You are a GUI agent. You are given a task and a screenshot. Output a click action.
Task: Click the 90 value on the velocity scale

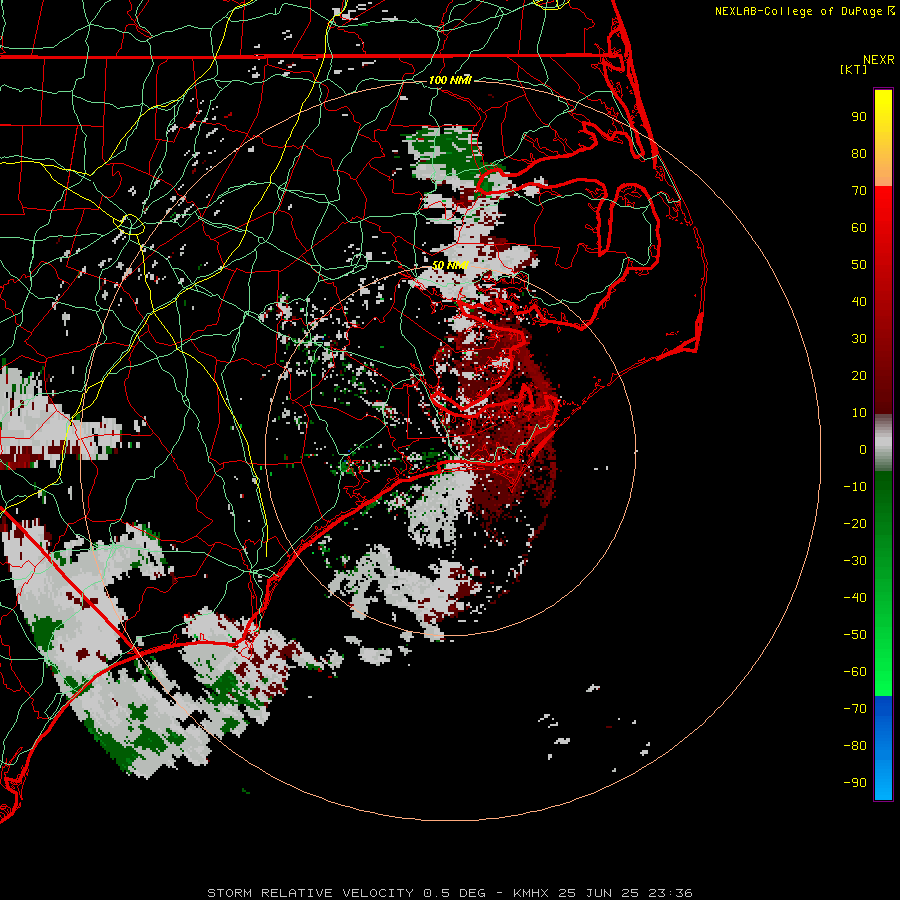(859, 117)
